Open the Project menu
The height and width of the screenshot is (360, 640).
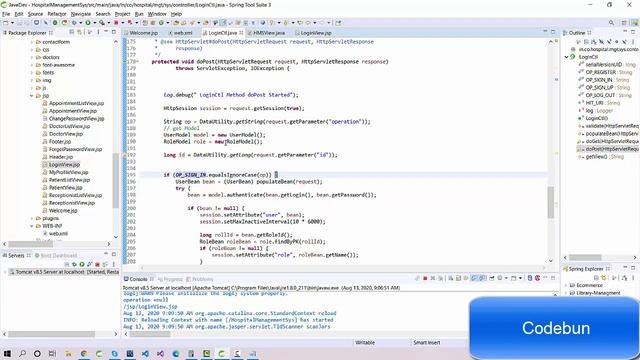click(x=122, y=14)
